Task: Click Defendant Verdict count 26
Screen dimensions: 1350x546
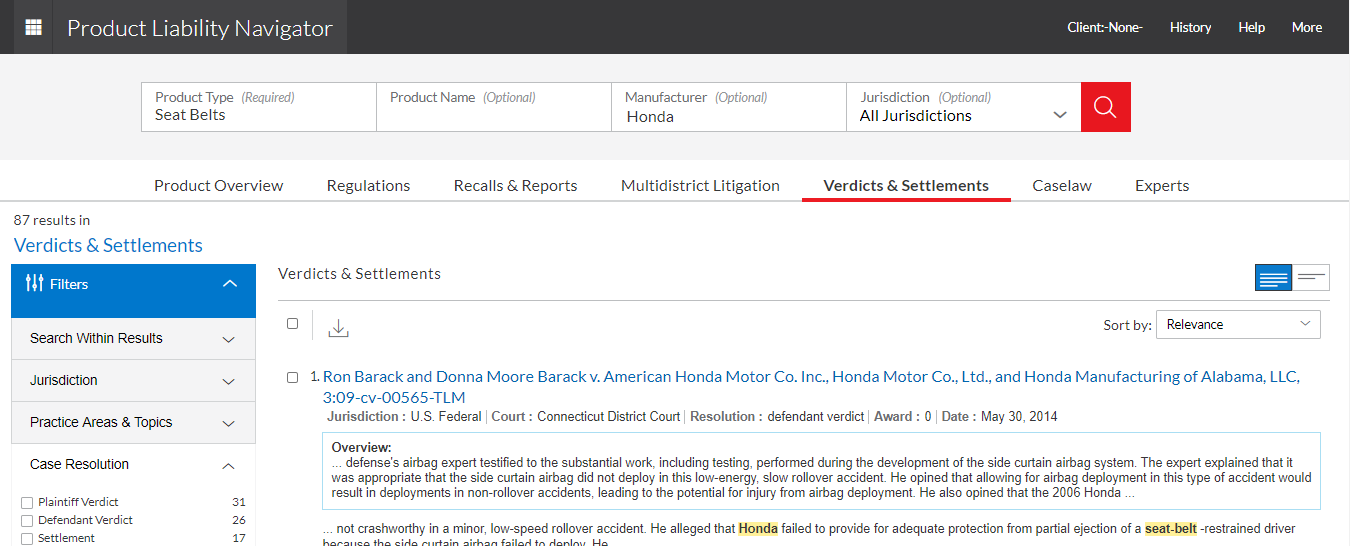Action: click(x=238, y=520)
